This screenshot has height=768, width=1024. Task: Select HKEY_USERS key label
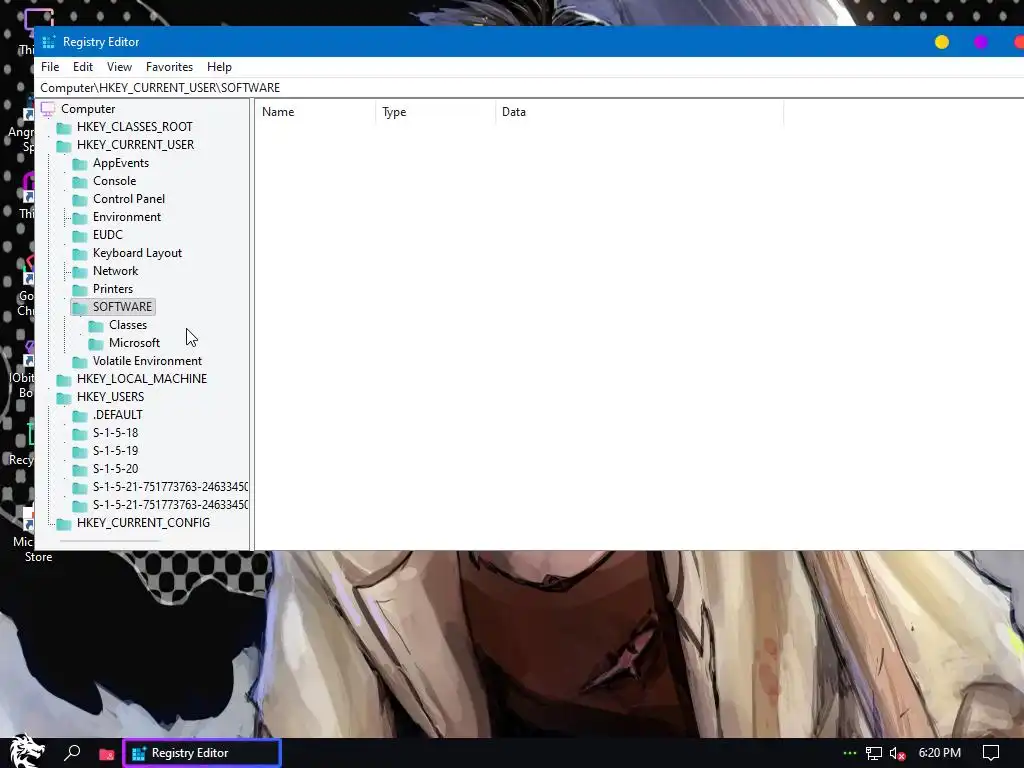click(110, 396)
